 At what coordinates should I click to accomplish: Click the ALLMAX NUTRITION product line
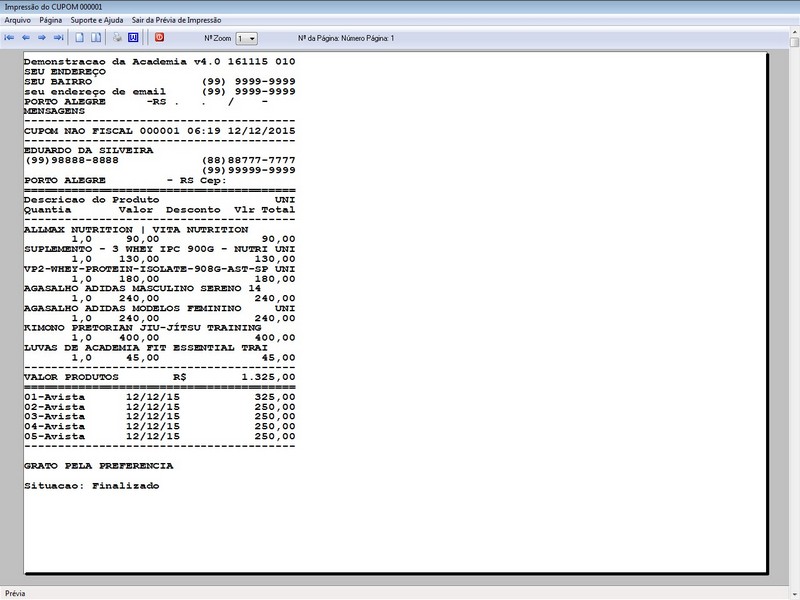pos(136,230)
